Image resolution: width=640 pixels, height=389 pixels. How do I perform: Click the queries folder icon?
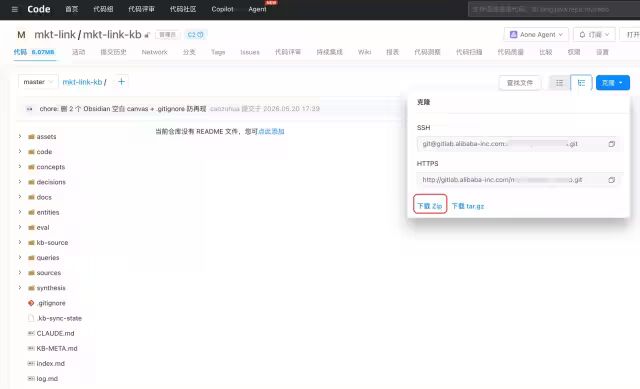pos(31,258)
